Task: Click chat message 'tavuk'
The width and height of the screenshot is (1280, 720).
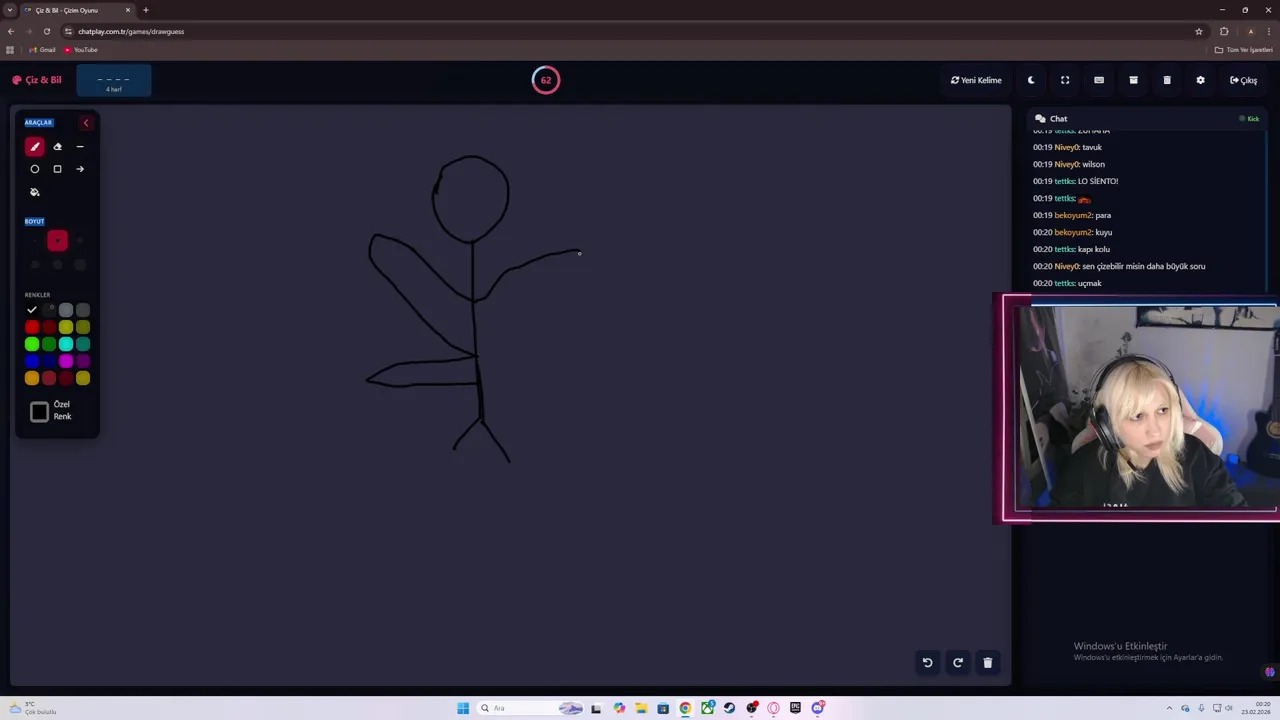Action: pyautogui.click(x=1091, y=147)
